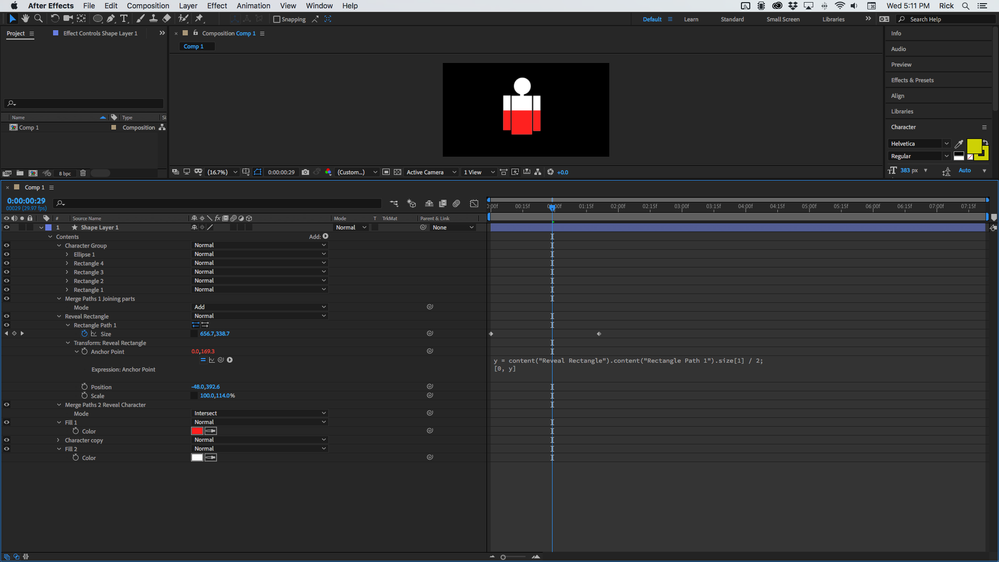The height and width of the screenshot is (562, 999).
Task: Toggle the Size property stopwatch
Action: (x=84, y=334)
